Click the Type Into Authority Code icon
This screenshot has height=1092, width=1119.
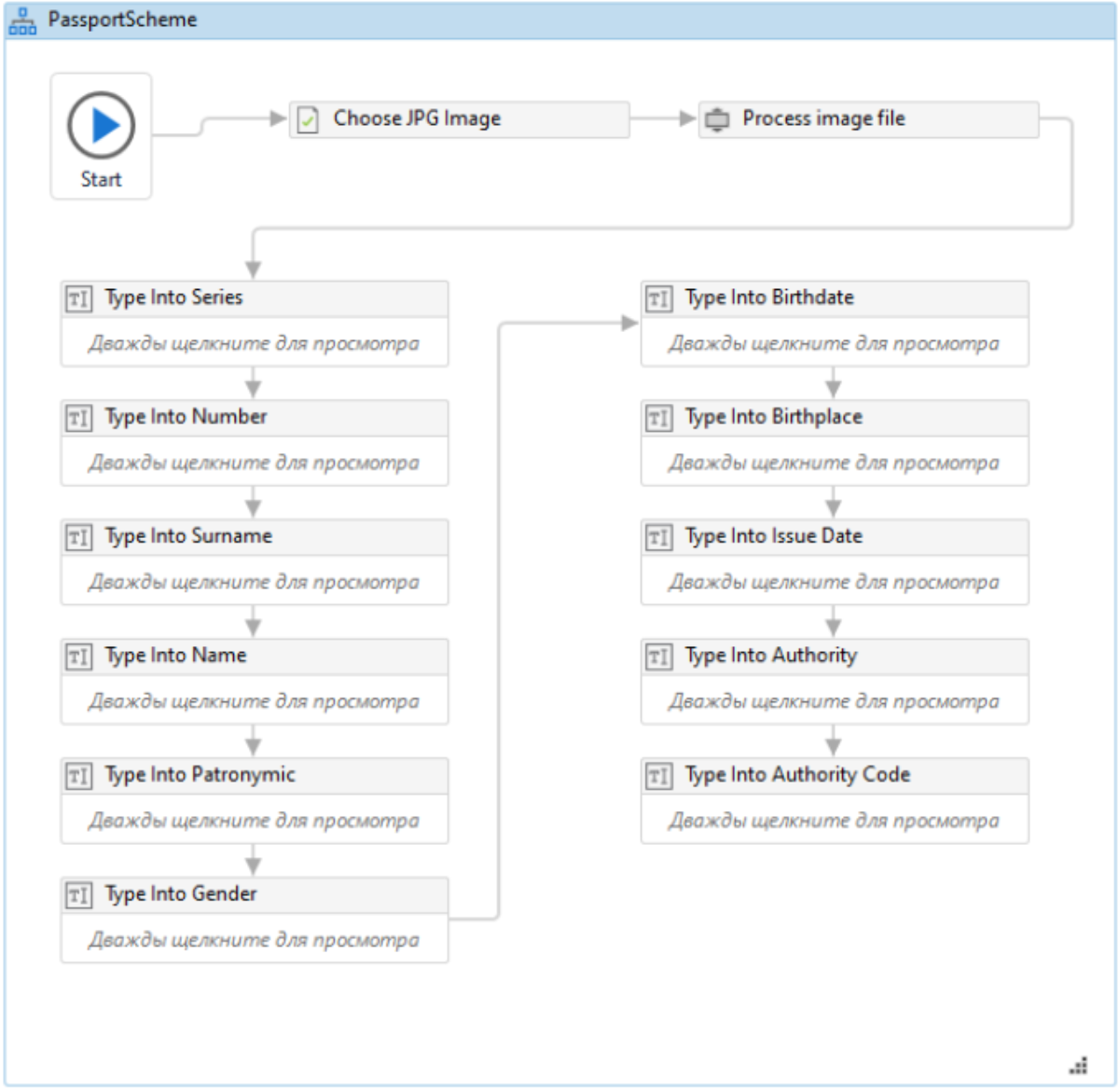click(x=658, y=776)
